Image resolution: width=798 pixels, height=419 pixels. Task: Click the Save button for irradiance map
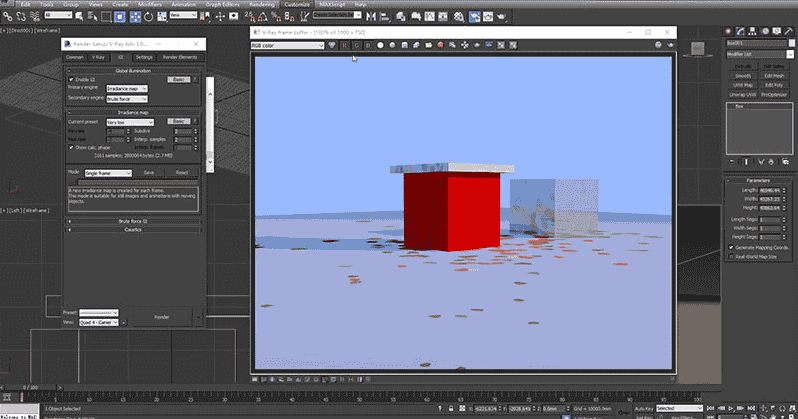tap(148, 172)
